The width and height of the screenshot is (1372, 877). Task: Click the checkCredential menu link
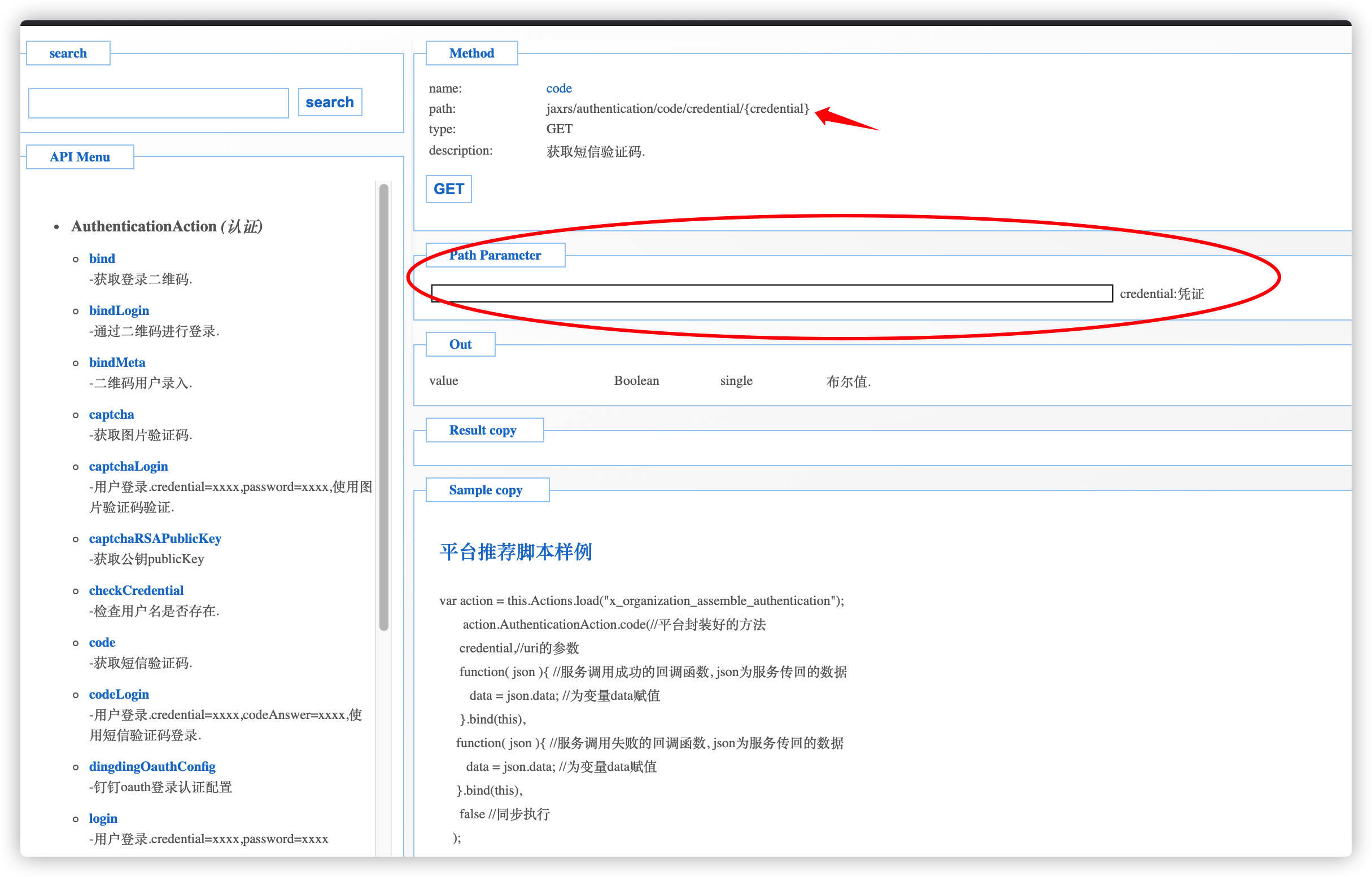coord(136,590)
